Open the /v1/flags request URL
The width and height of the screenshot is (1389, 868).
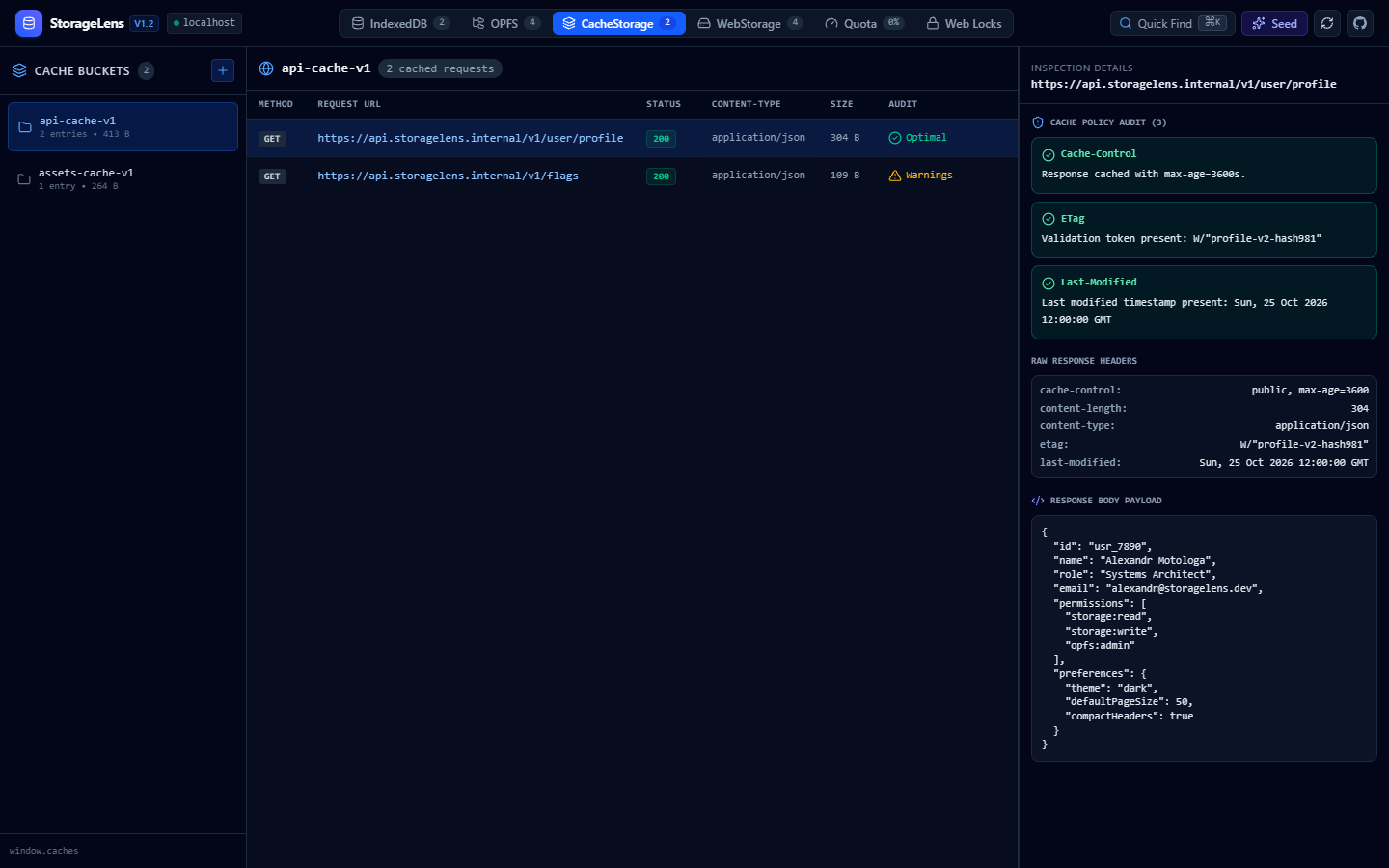(x=448, y=176)
